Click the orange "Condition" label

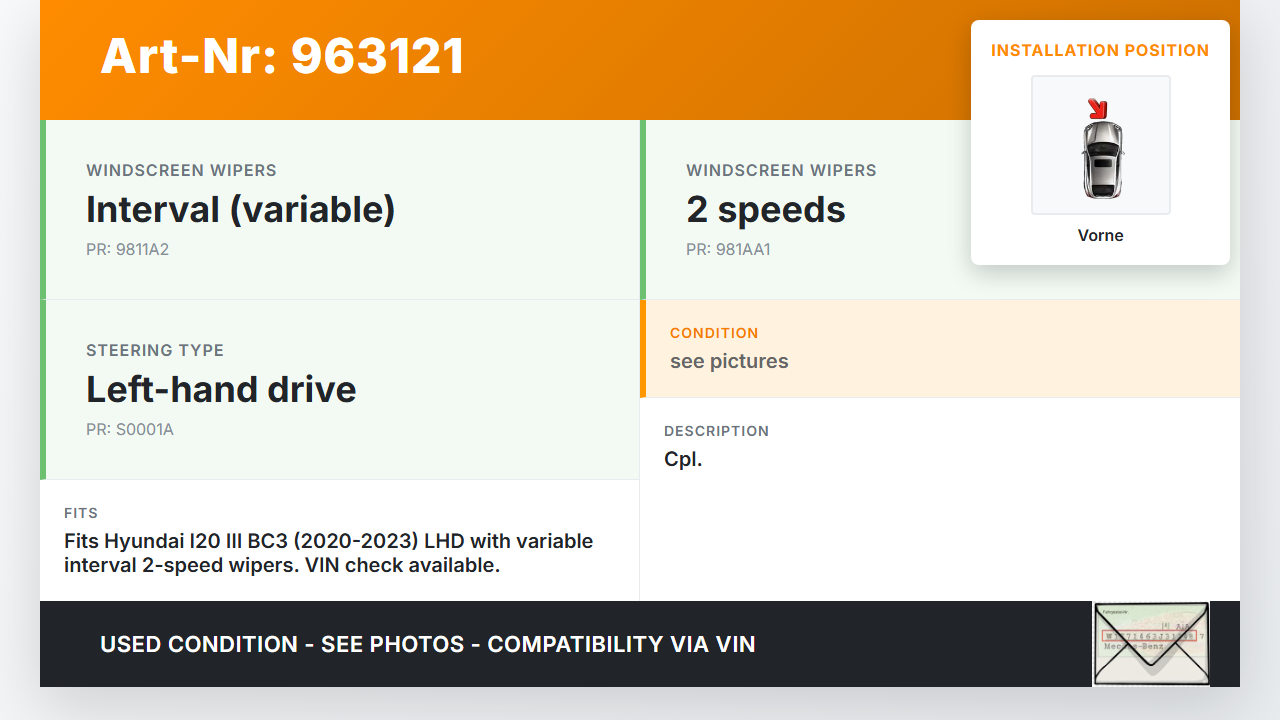tap(714, 333)
